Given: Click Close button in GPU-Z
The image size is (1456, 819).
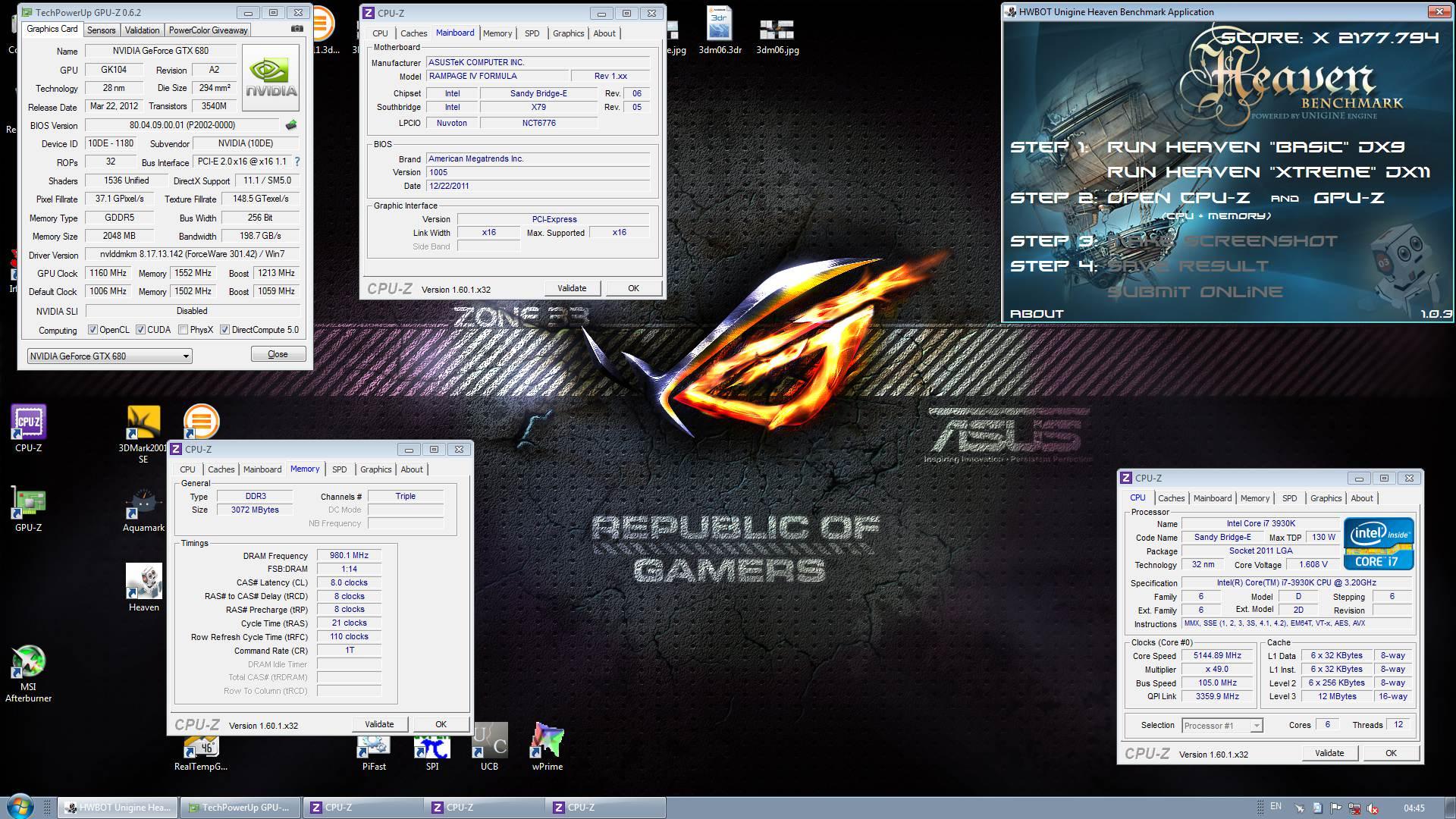Looking at the screenshot, I should [278, 354].
